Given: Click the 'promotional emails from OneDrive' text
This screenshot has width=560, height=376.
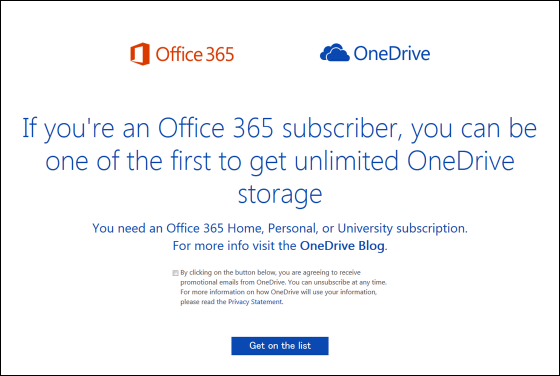Looking at the screenshot, I should pos(232,282).
